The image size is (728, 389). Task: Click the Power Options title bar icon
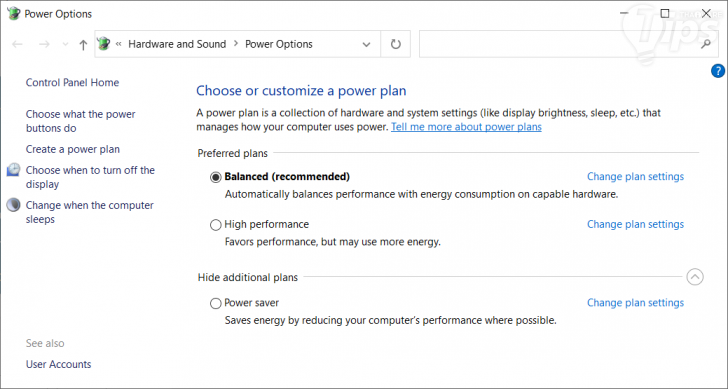point(13,13)
